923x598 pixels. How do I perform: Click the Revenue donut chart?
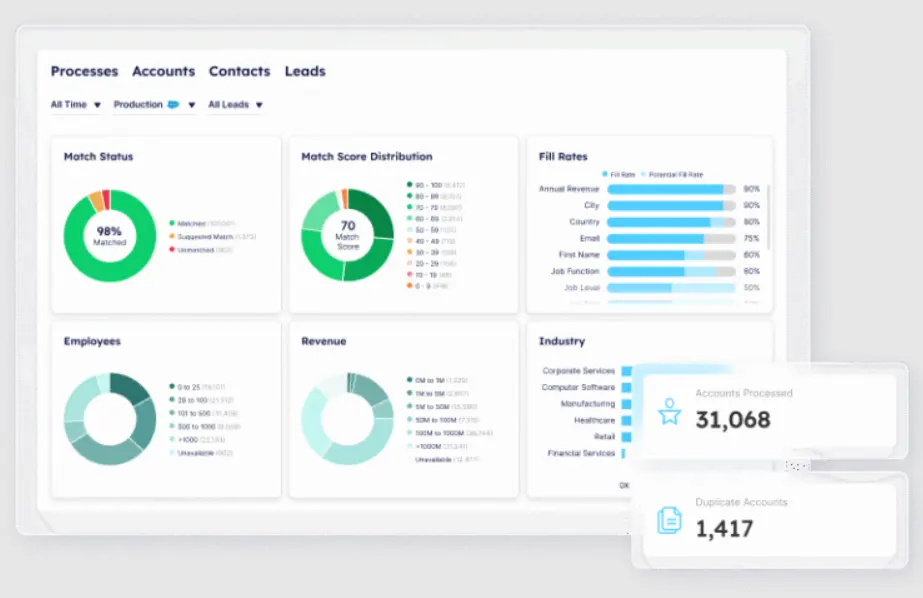click(x=347, y=418)
